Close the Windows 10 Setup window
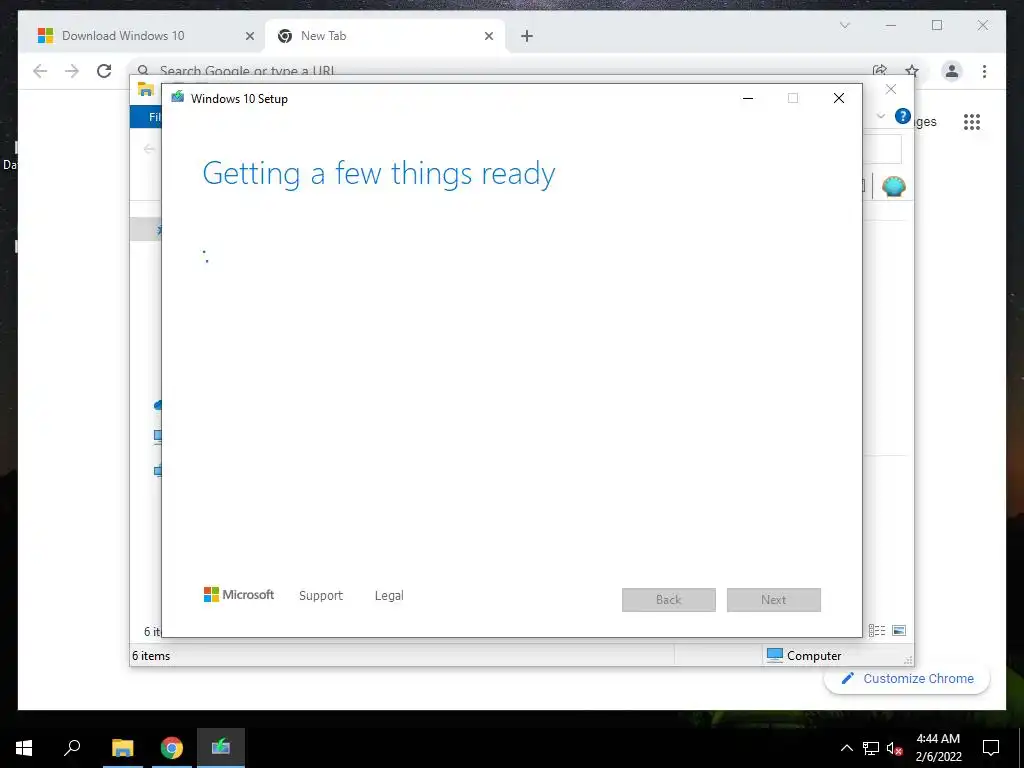The image size is (1024, 768). [839, 98]
